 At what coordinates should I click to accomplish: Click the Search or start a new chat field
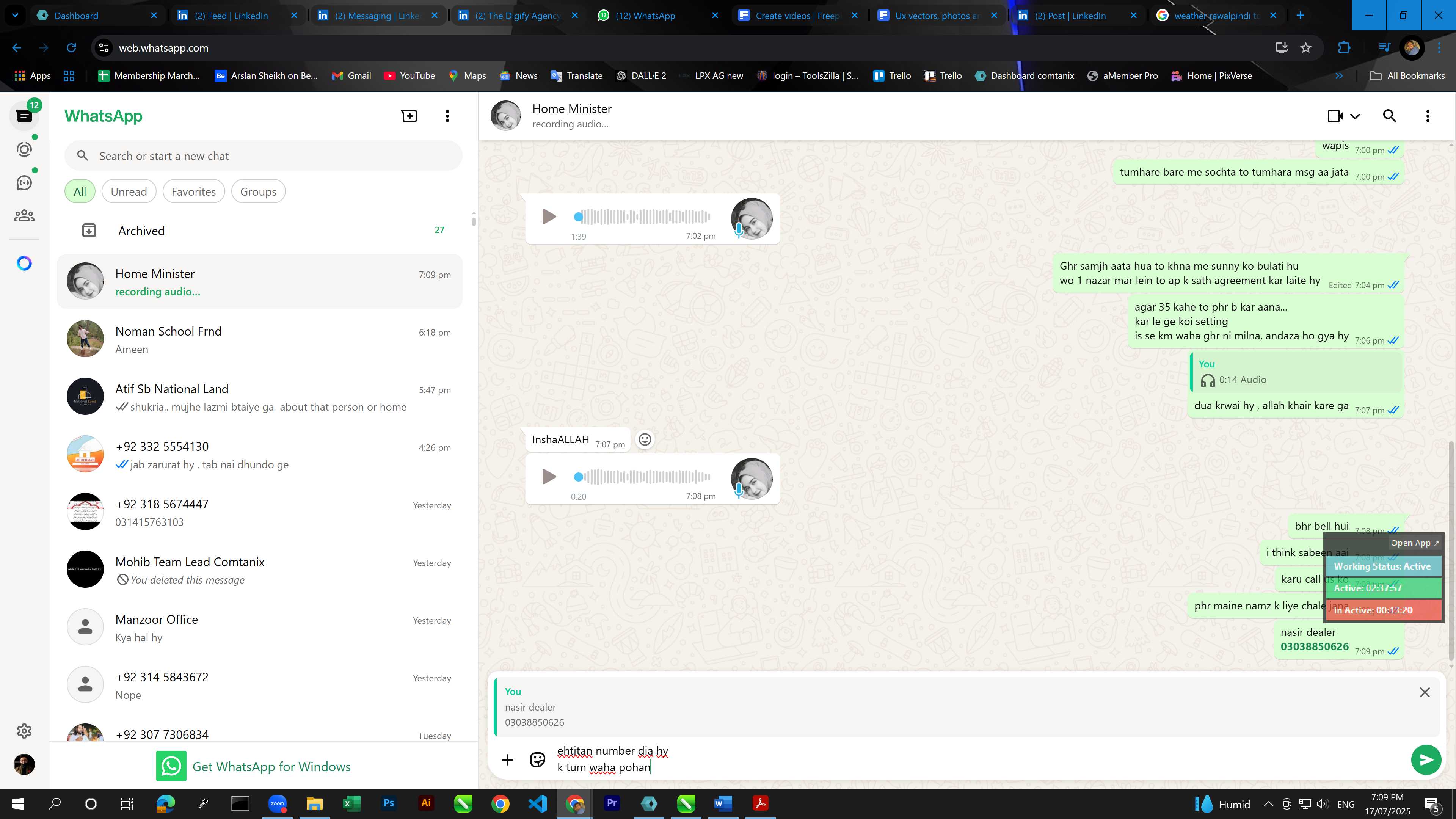[x=264, y=156]
